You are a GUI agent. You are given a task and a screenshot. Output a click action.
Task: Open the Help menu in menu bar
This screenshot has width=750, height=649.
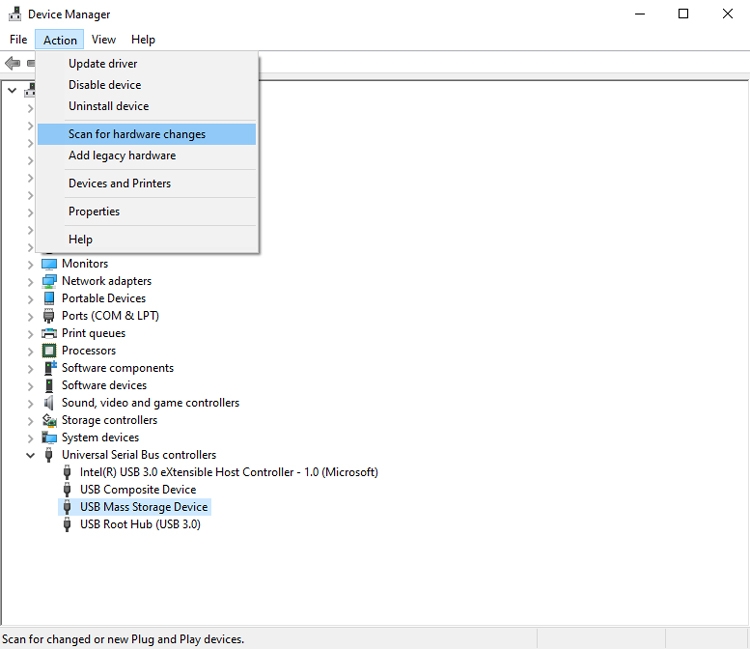(x=143, y=40)
